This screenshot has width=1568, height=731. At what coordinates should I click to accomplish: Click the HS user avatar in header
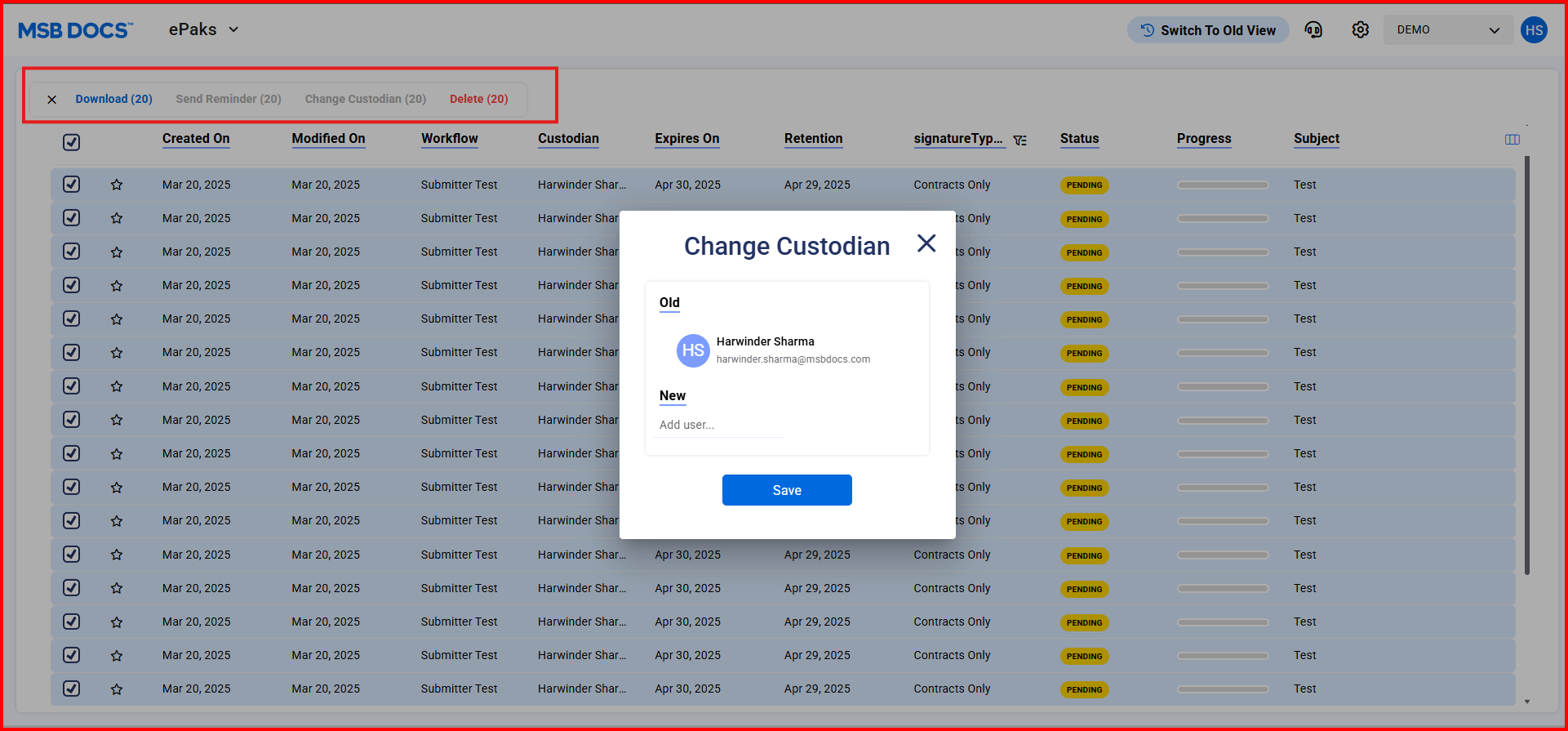(x=1534, y=30)
